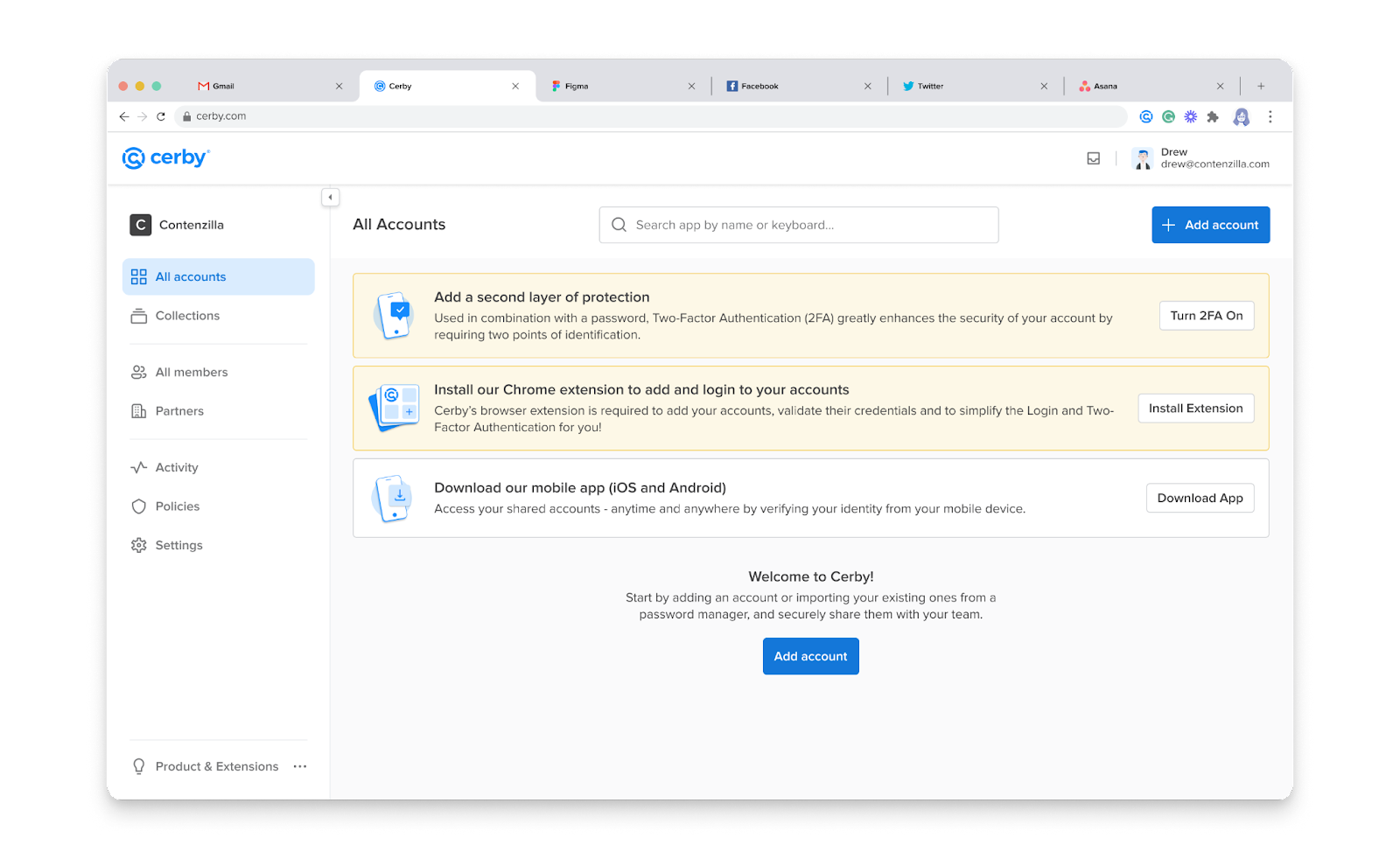Open the Cerby browser extension icon
Screen dimensions: 1400x859
pos(1146,116)
